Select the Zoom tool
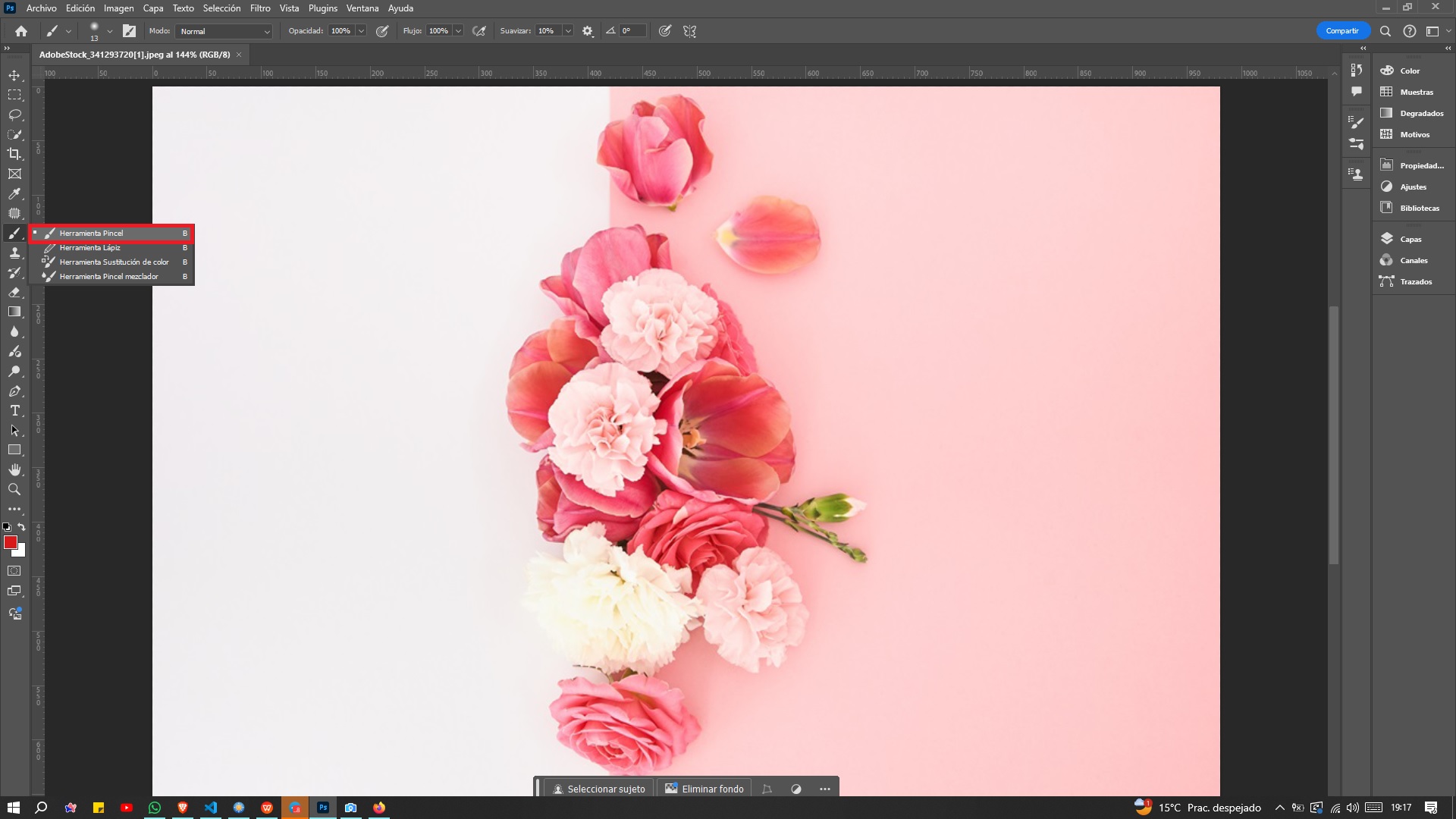The width and height of the screenshot is (1456, 819). click(14, 490)
